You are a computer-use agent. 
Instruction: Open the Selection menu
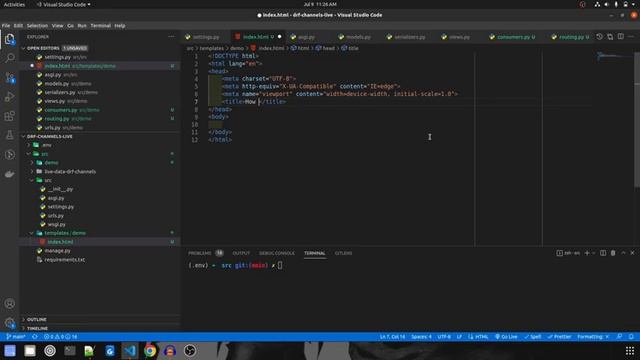37,26
